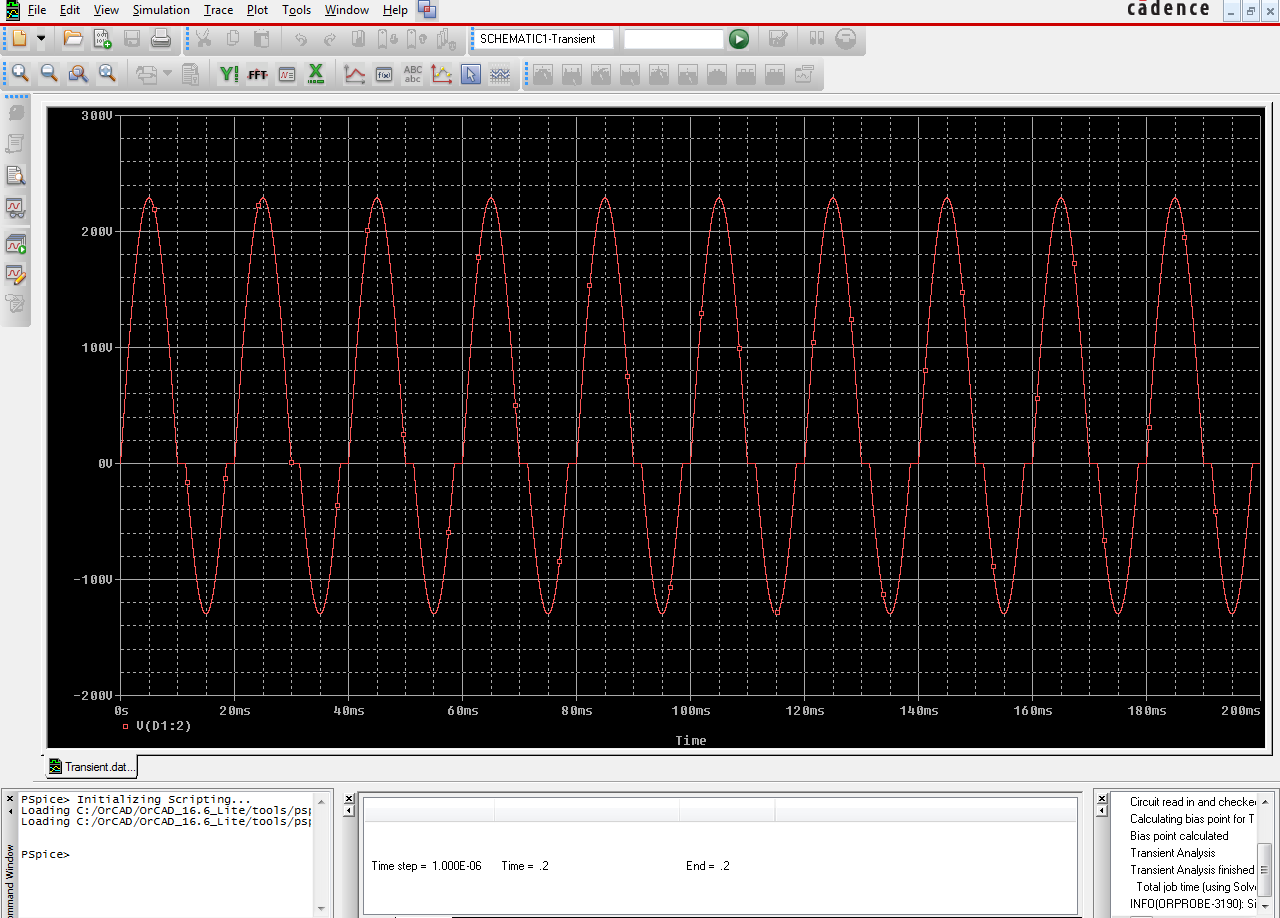The image size is (1280, 918).
Task: Open Evaluate Measurement f(x) icon
Action: 383,73
